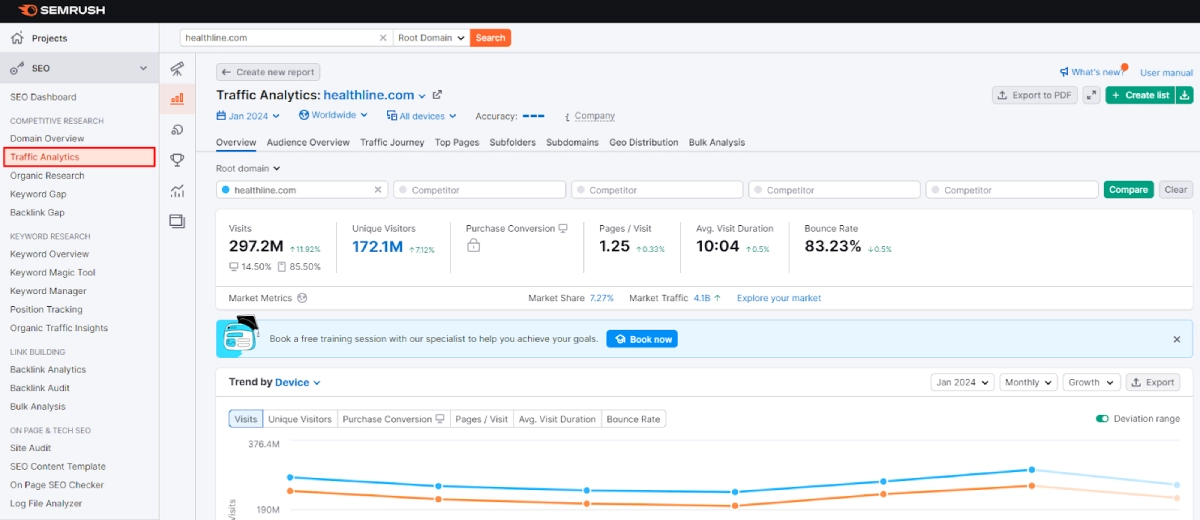
Task: Click the lock icon under Purchase Conversion
Action: click(474, 246)
